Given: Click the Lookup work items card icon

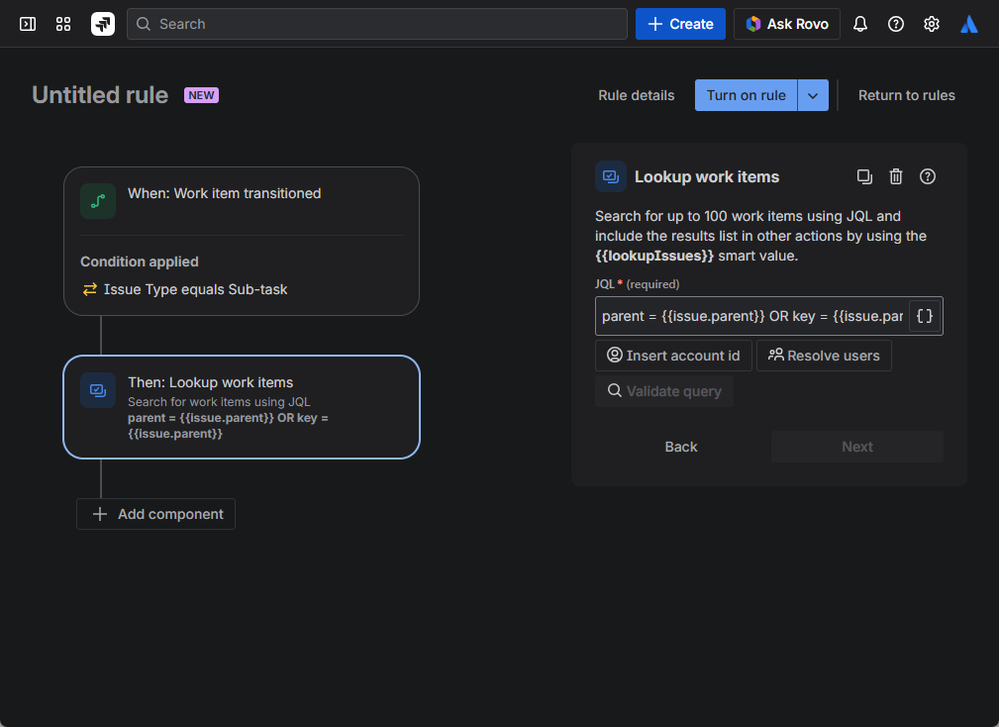Looking at the screenshot, I should point(98,390).
